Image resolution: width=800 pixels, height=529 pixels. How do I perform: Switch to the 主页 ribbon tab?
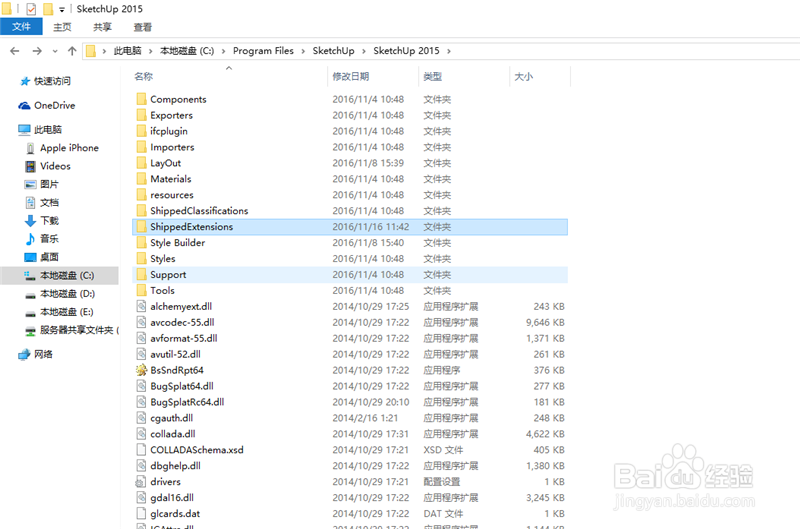pos(62,27)
